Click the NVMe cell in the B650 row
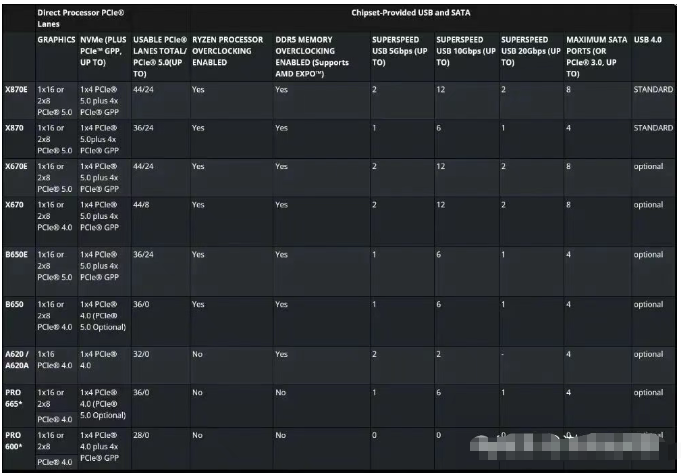681x476 pixels. click(x=103, y=316)
